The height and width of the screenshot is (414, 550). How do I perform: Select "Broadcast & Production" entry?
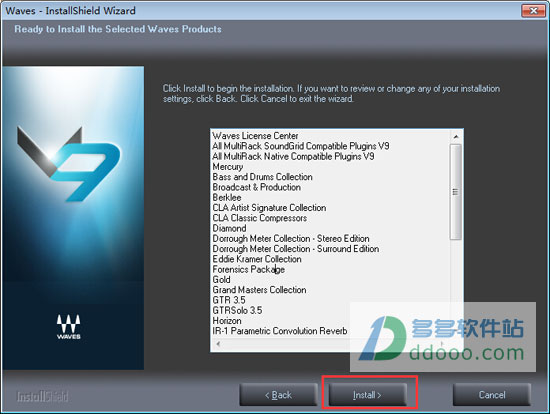[256, 187]
